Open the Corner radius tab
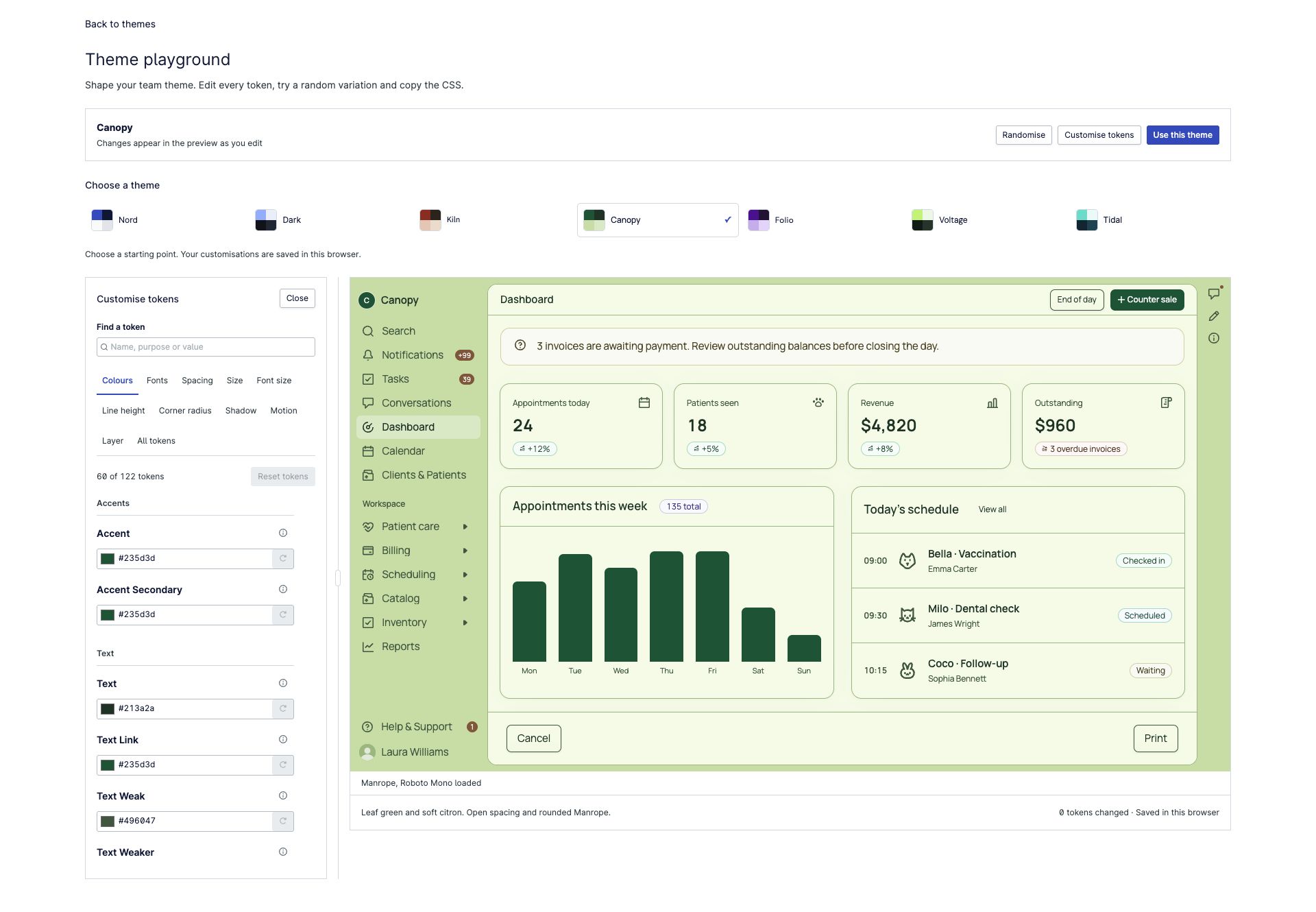The height and width of the screenshot is (912, 1316). (185, 411)
